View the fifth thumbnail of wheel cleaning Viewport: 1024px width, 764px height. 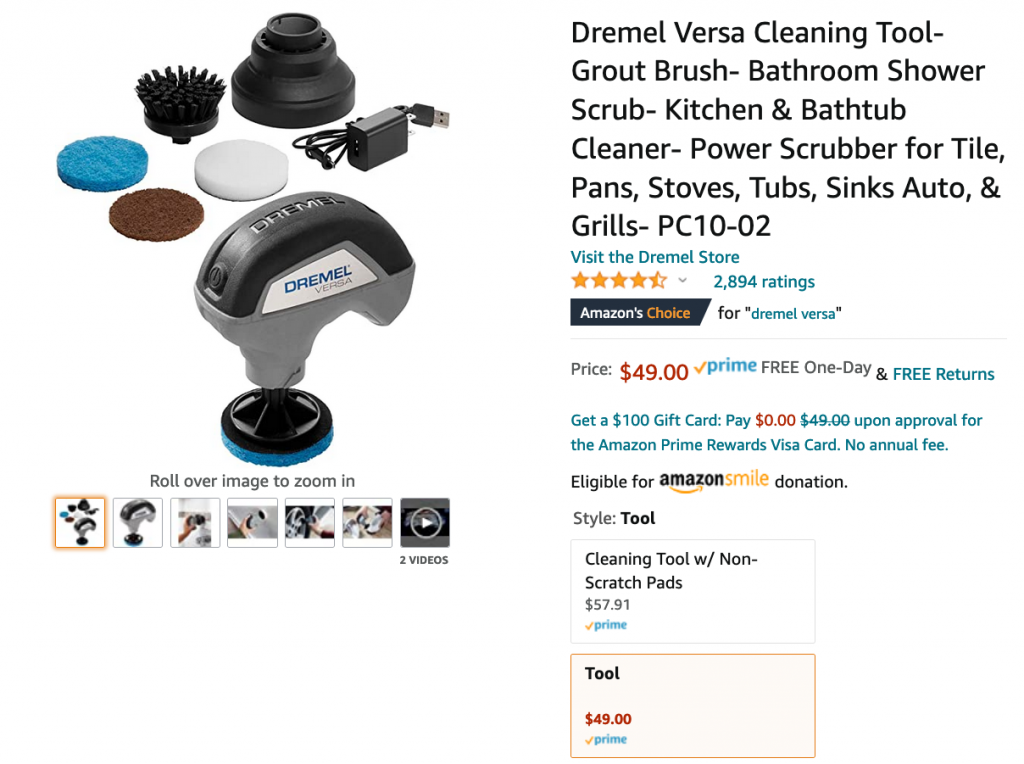tap(310, 522)
